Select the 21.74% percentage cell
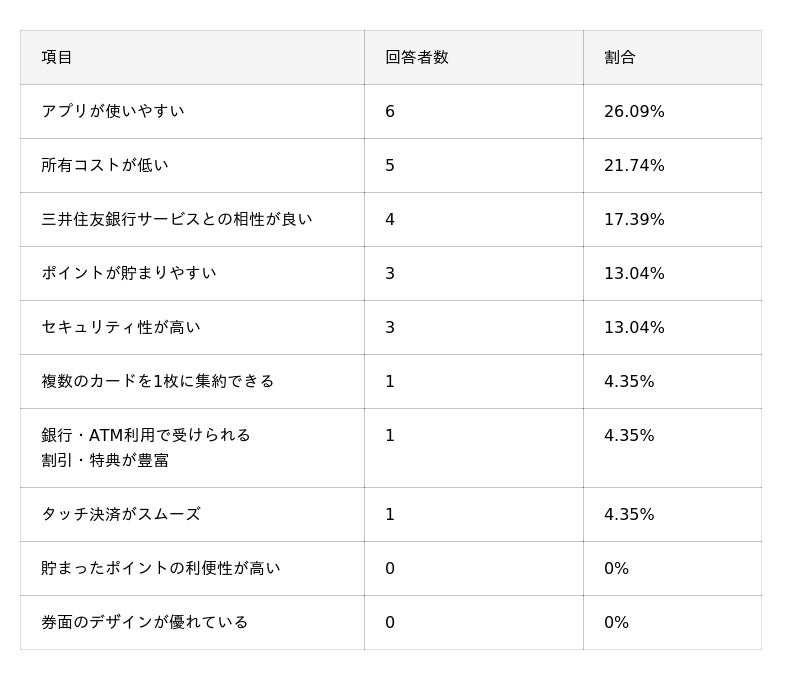Viewport: 800px width, 680px height. pos(634,165)
